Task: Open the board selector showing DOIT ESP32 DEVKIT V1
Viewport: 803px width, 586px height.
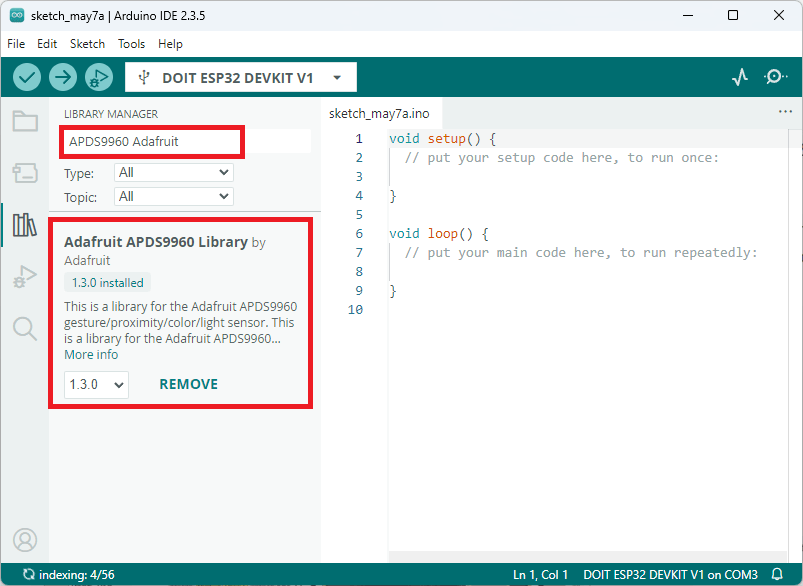Action: (x=240, y=77)
